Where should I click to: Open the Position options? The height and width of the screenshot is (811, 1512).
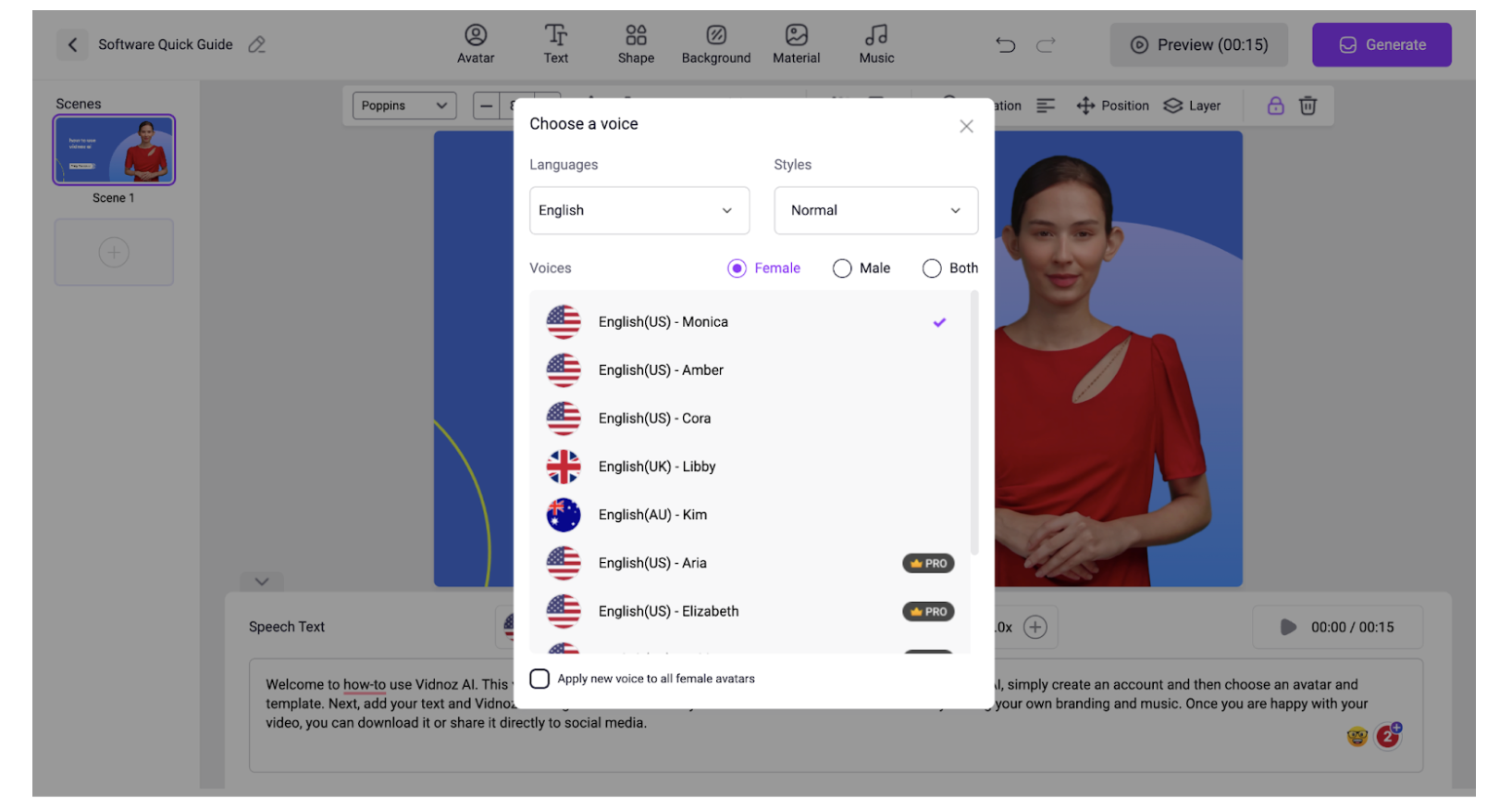(x=1112, y=106)
